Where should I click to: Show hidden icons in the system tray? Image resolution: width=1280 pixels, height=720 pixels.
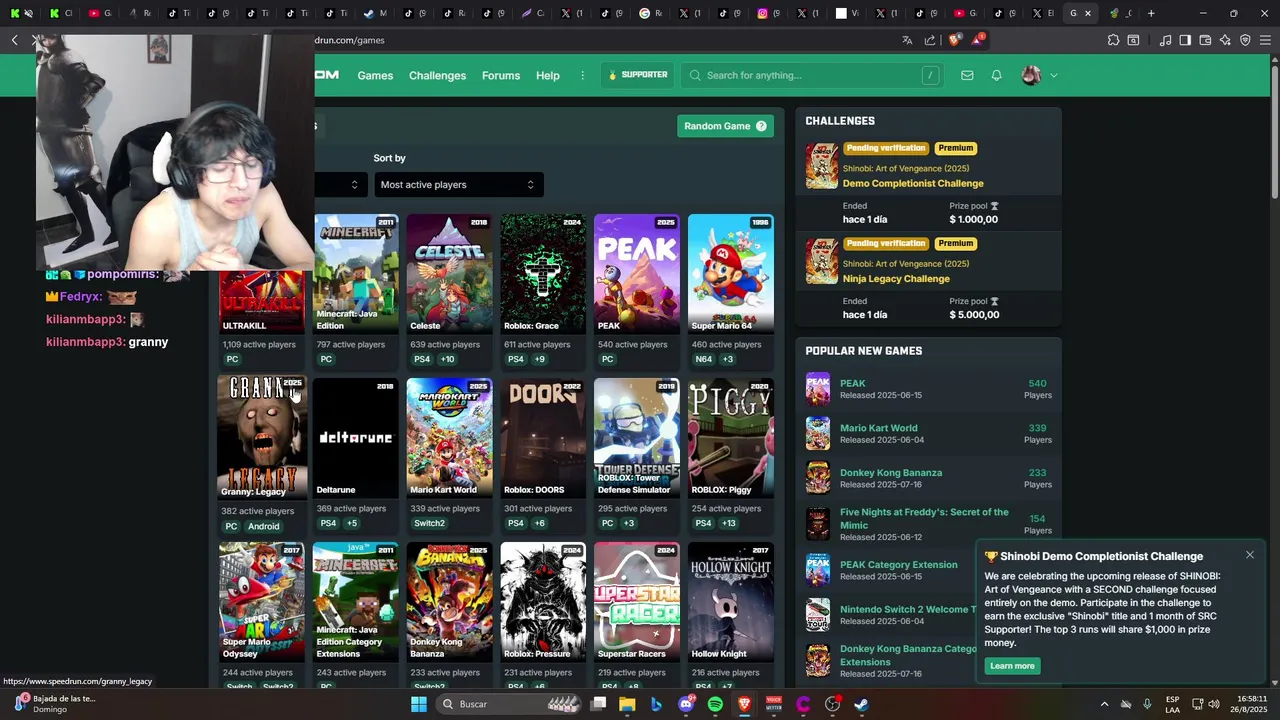1104,704
